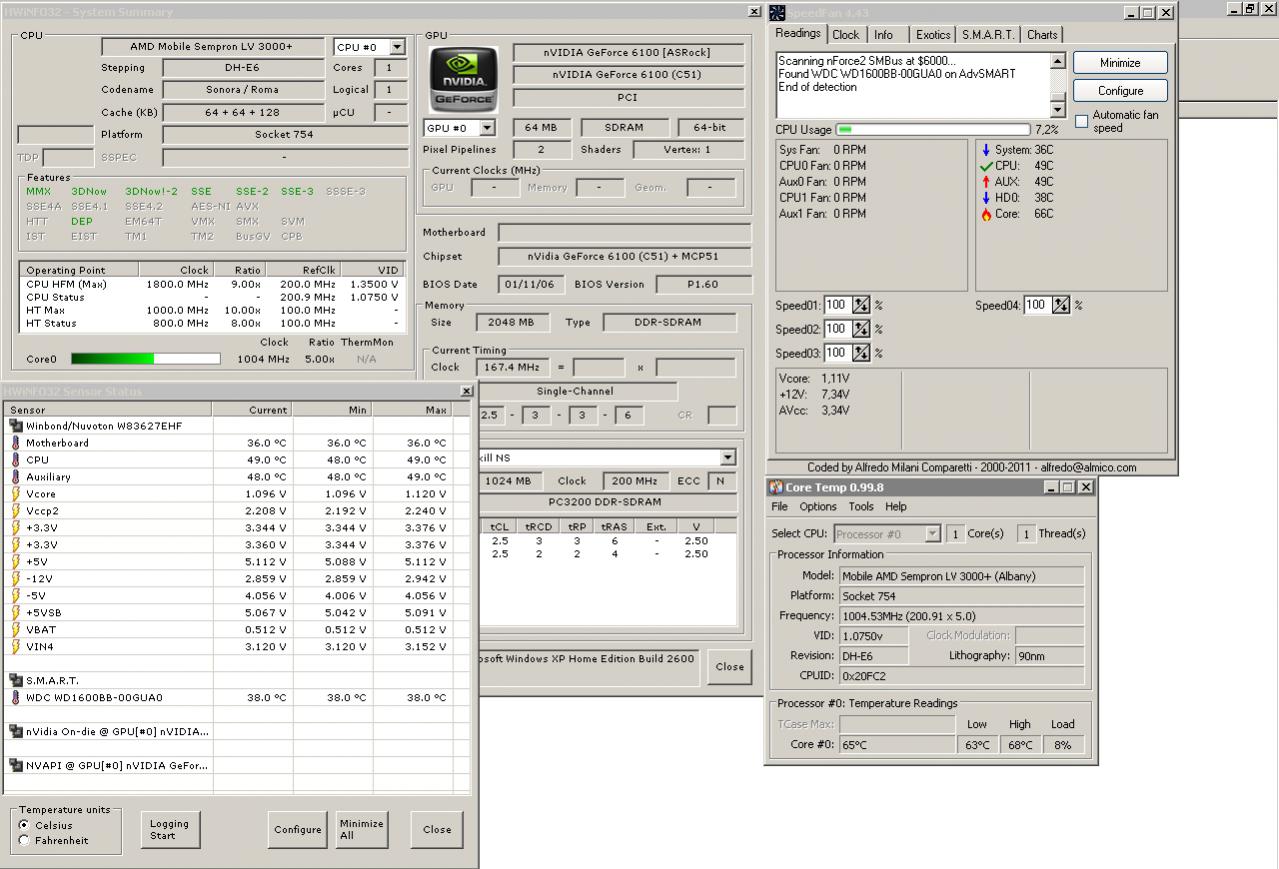Click the VBAT voltage bolt icon
Screen dimensions: 1279x869
coord(16,630)
